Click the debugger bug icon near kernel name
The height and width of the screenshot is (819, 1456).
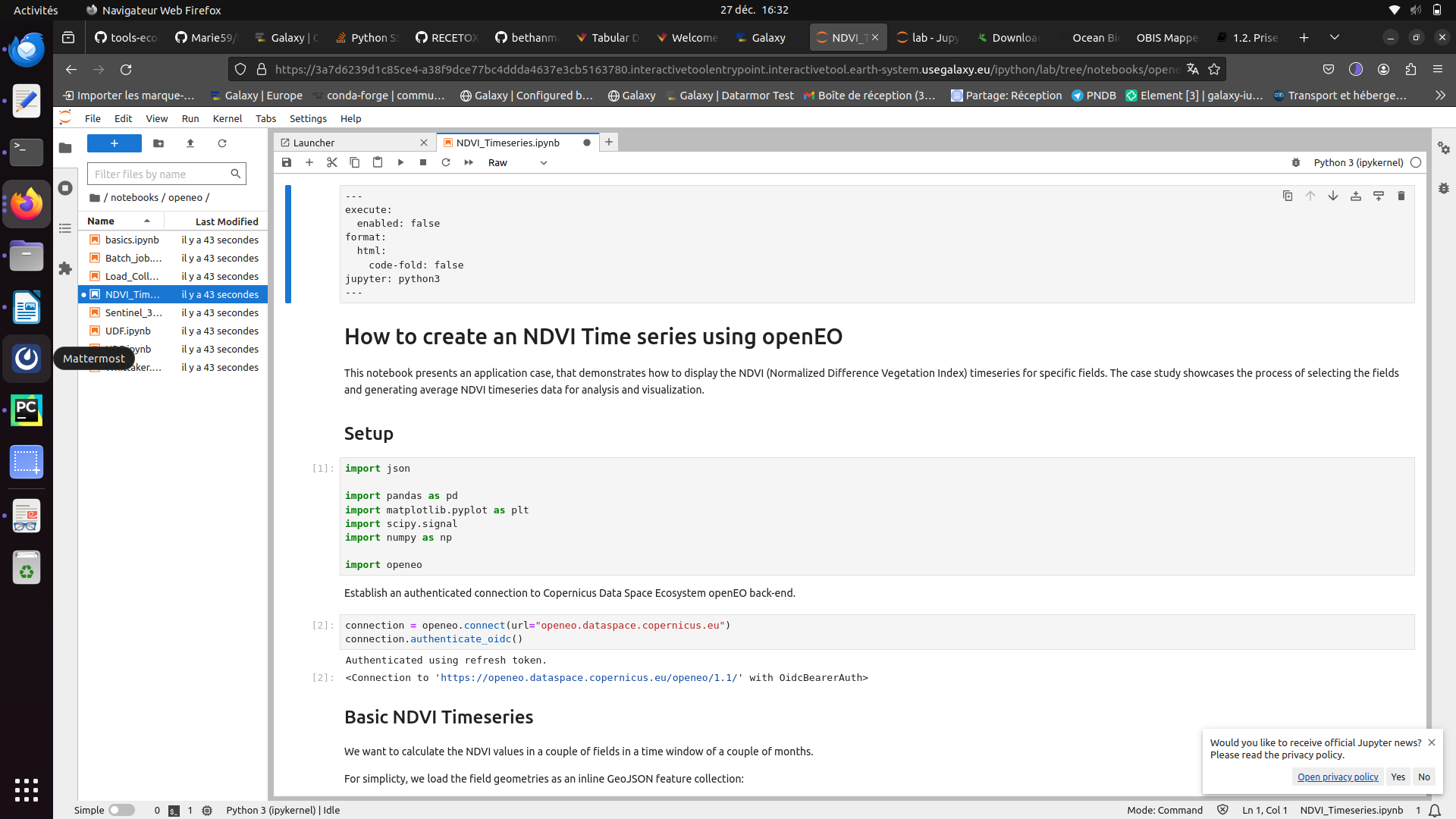pos(1296,162)
